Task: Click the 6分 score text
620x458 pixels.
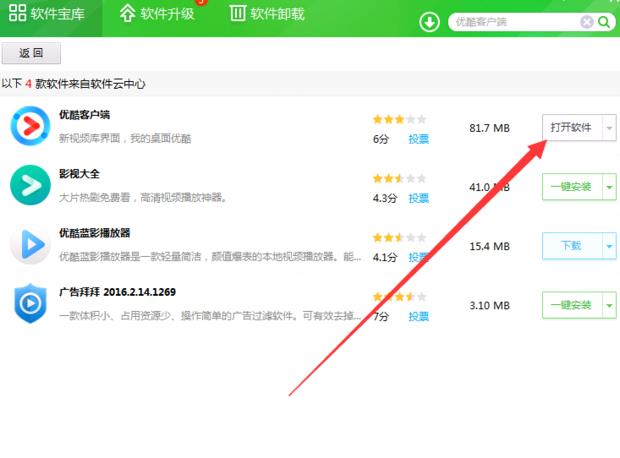Action: (x=381, y=139)
